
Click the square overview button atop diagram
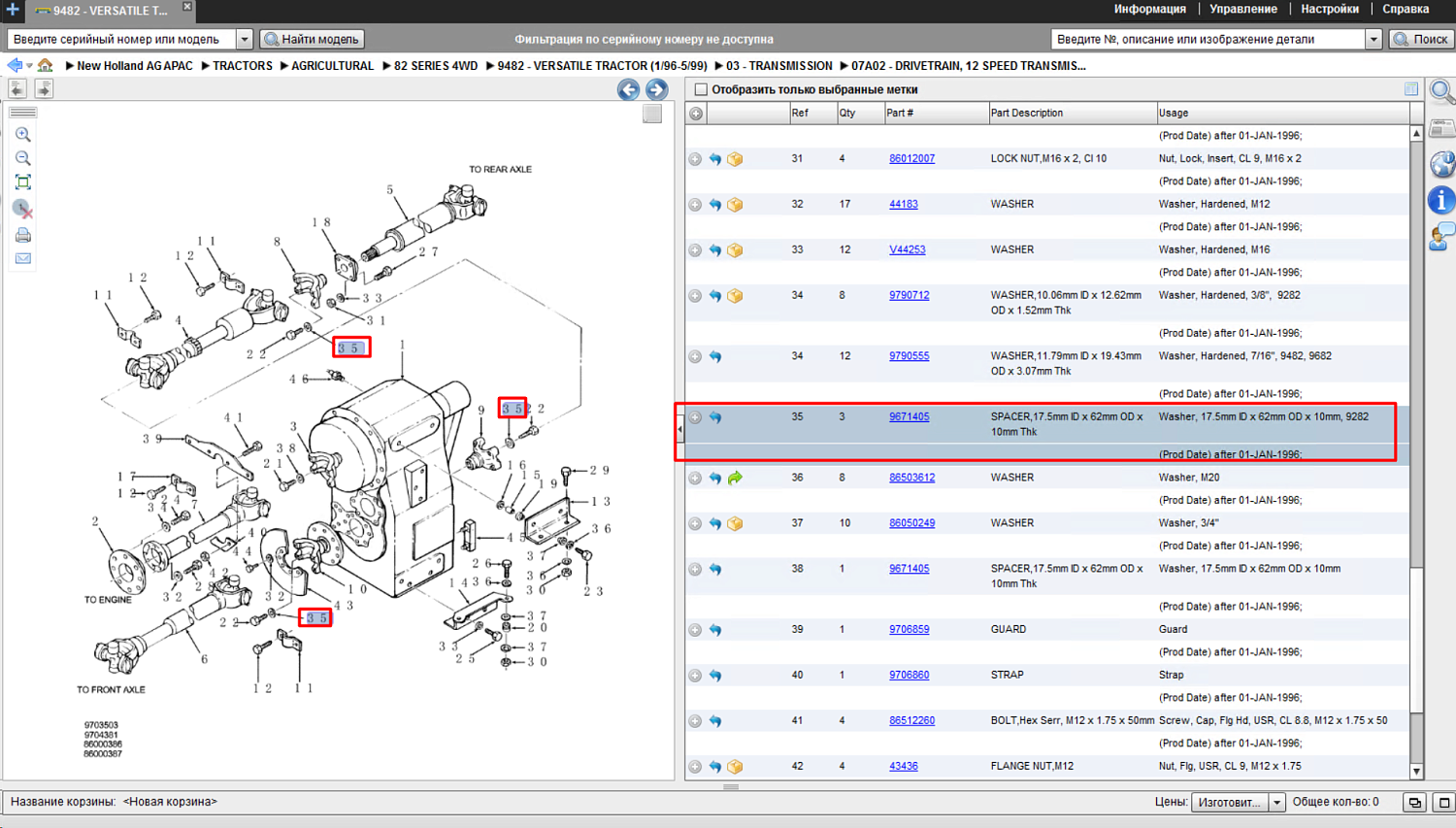click(x=652, y=114)
